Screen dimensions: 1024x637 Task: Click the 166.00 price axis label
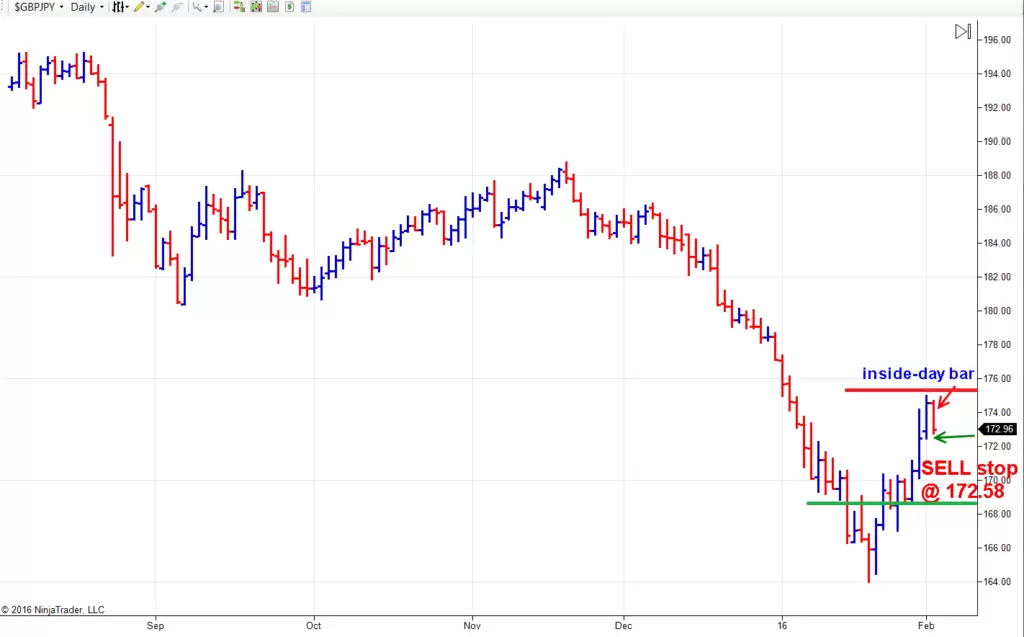997,548
